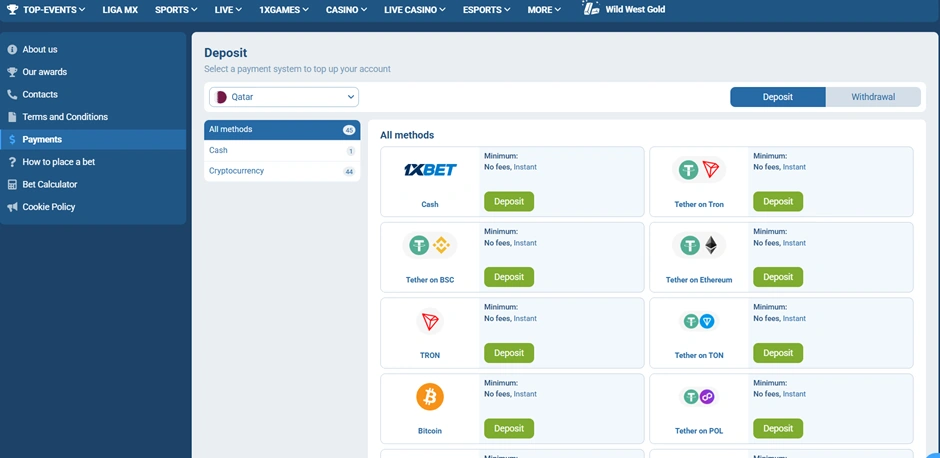Expand the CASINO menu
The height and width of the screenshot is (458, 940).
pos(347,10)
